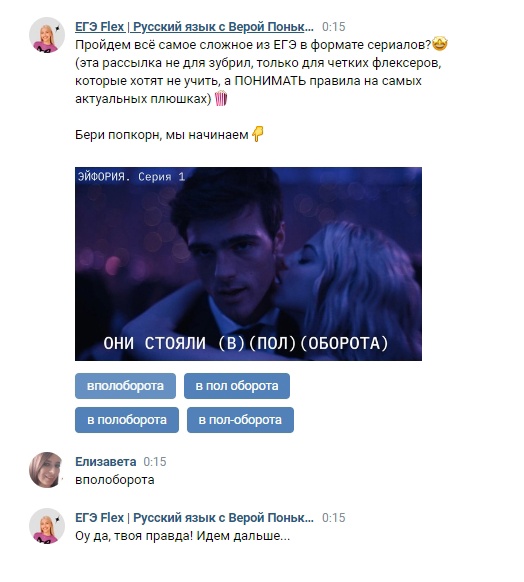Choose the answer "в полоборота"
The image size is (524, 582).
point(127,420)
